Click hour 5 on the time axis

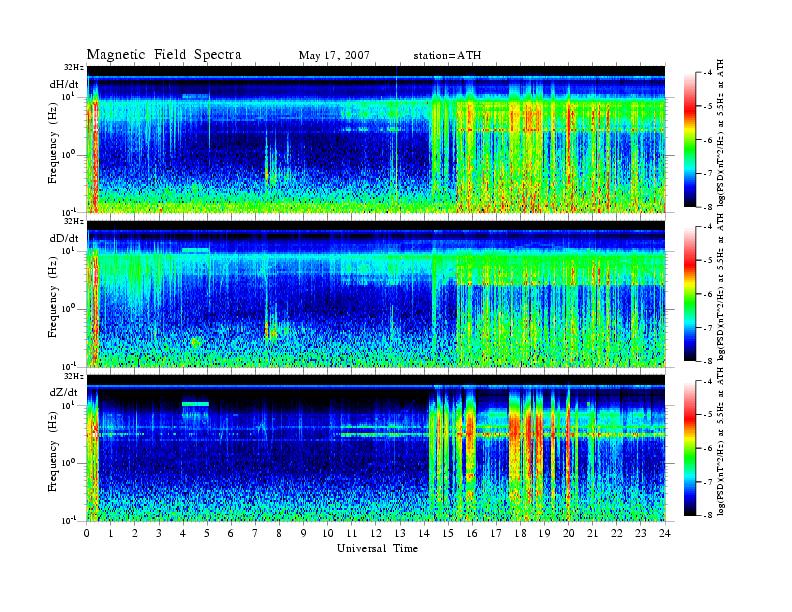pos(207,534)
